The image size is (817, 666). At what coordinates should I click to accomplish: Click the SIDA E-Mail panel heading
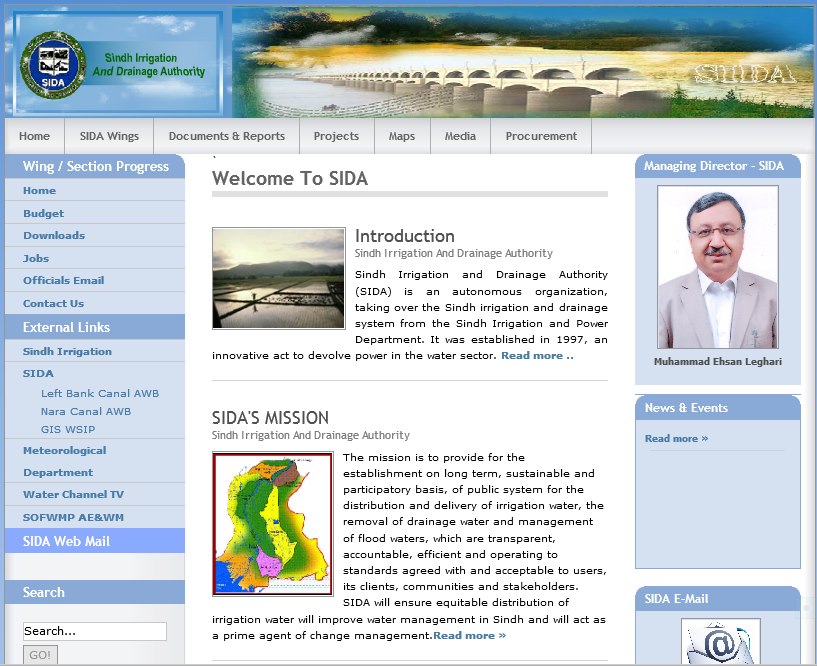click(x=676, y=599)
